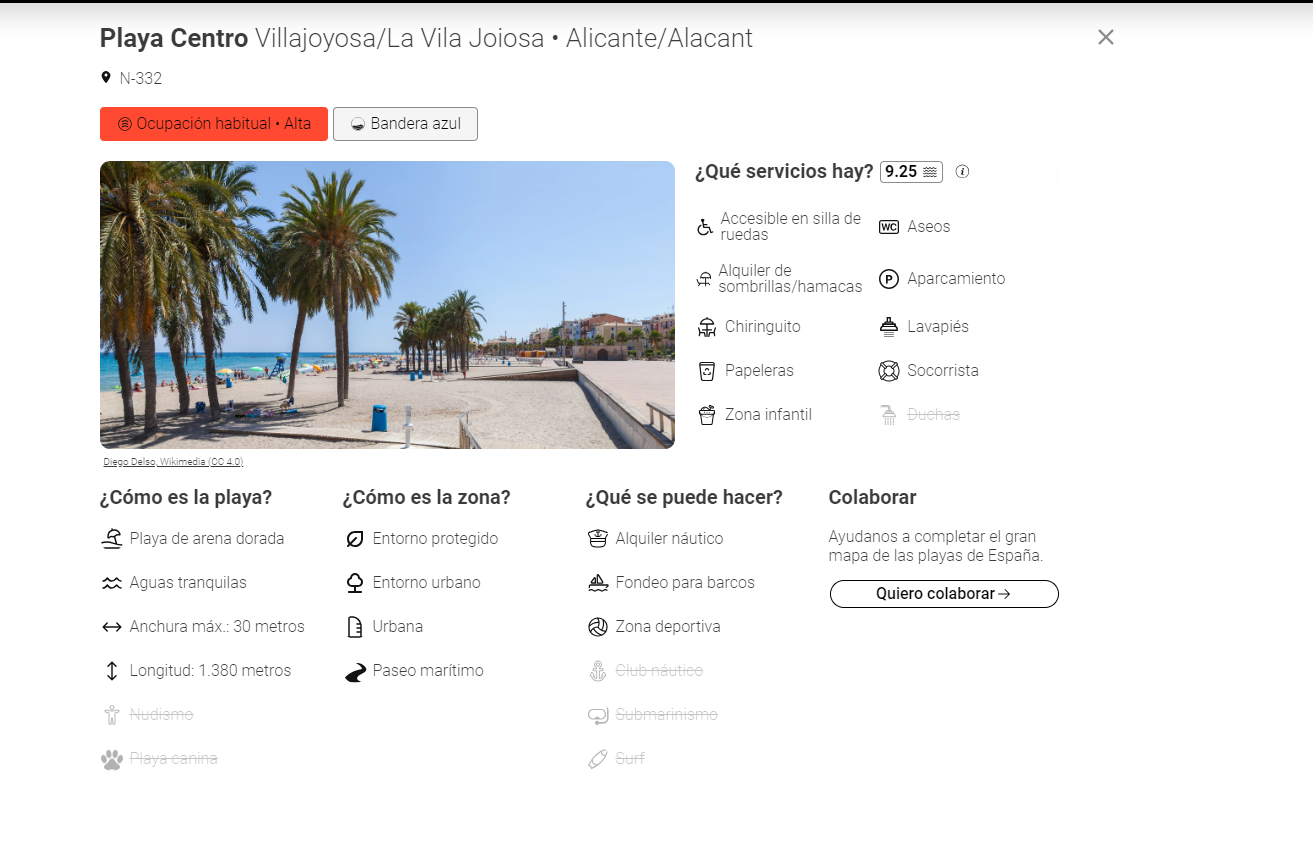Viewport: 1313px width, 852px height.
Task: Click the 'Entorno protegido' label
Action: (x=435, y=538)
